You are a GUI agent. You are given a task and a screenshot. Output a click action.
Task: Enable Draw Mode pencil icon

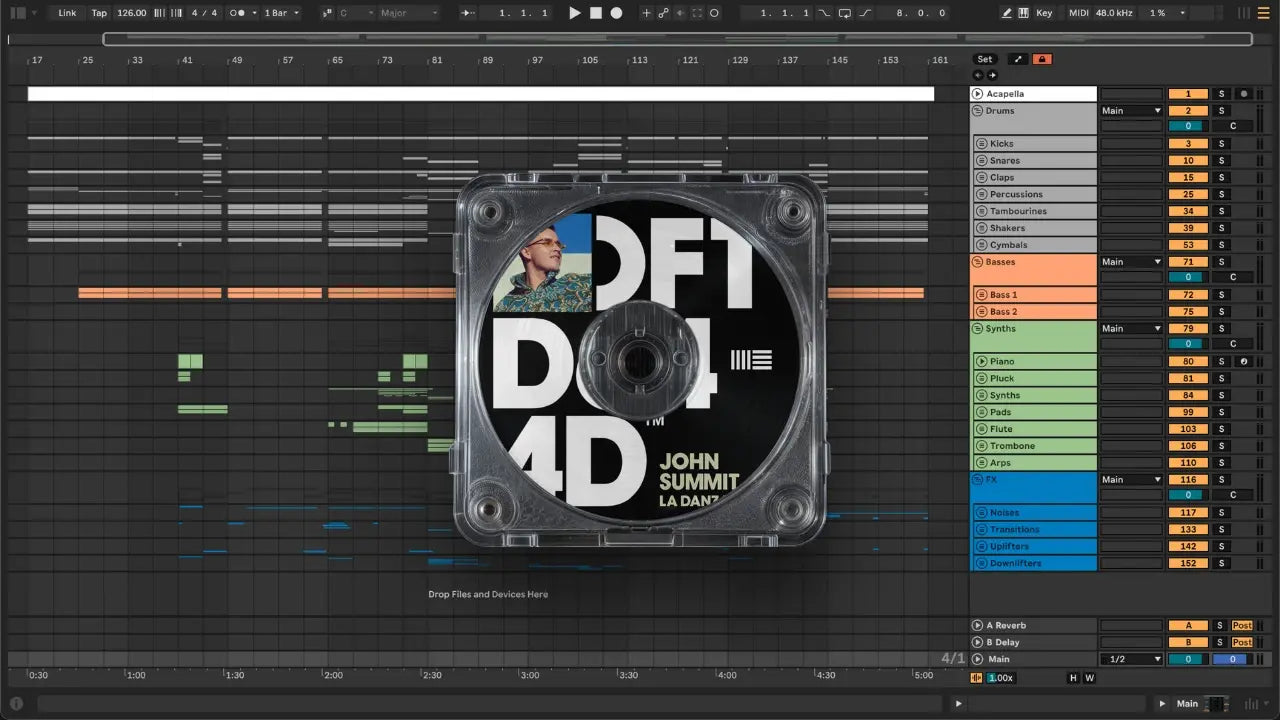click(x=1006, y=13)
